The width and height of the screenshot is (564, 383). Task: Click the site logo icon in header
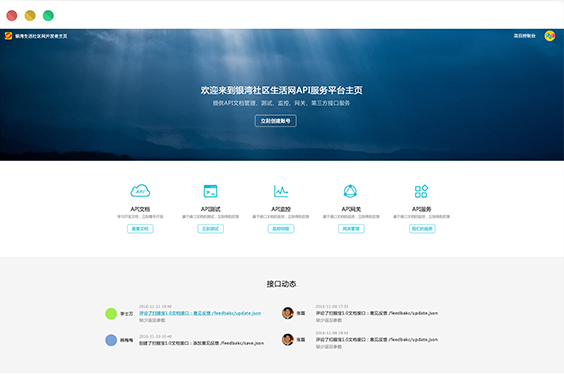[x=8, y=36]
